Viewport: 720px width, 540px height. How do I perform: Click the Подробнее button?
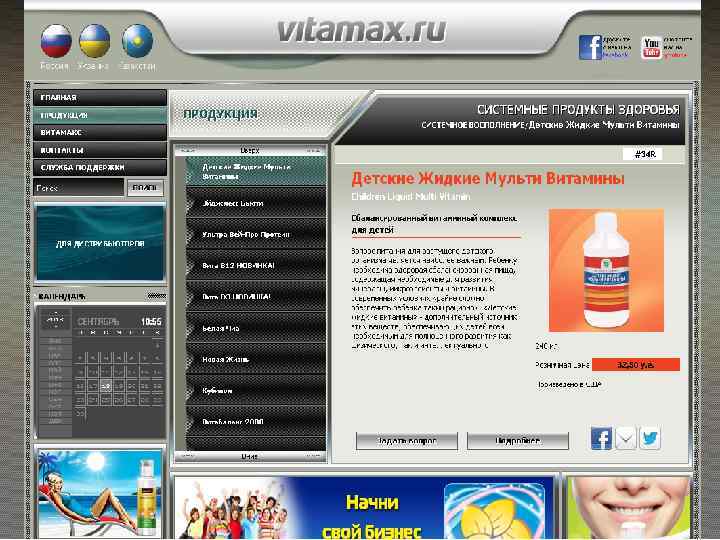[518, 441]
